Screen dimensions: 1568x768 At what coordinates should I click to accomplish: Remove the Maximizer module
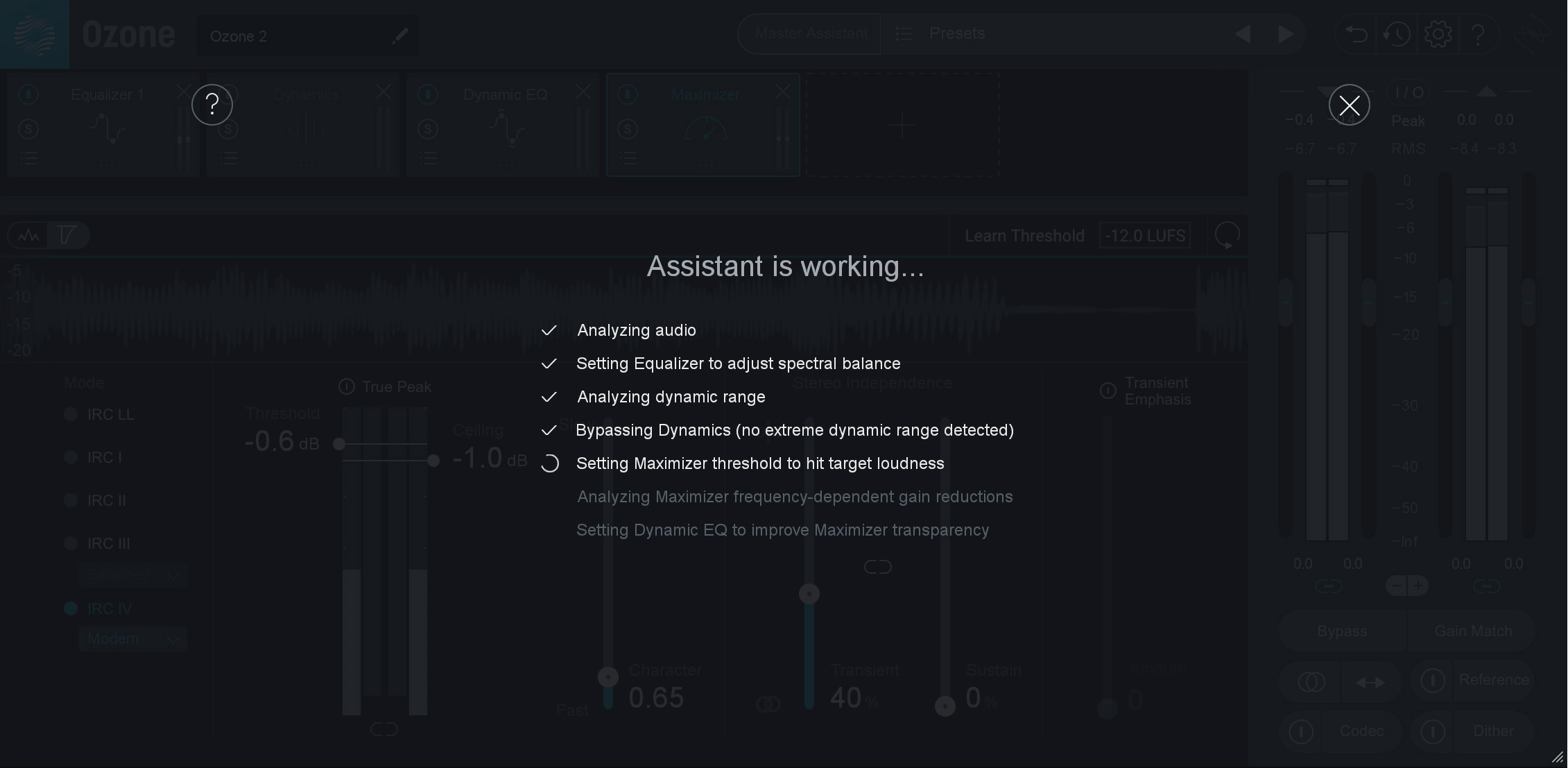tap(783, 92)
